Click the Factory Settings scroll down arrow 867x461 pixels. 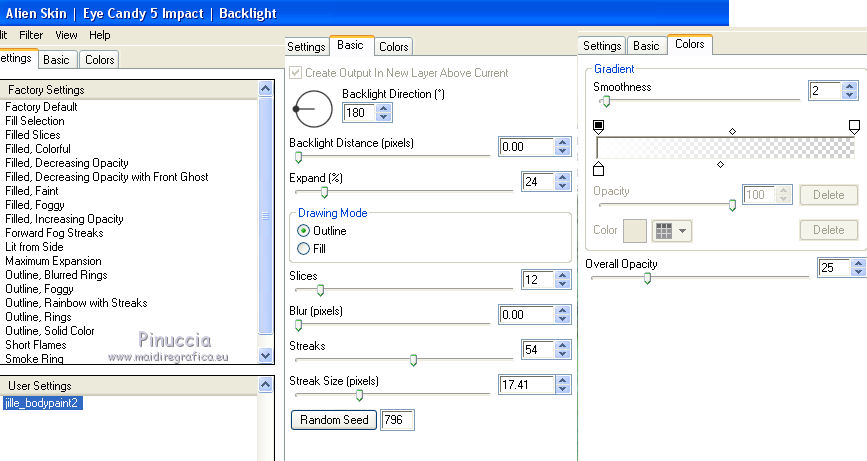click(x=265, y=356)
